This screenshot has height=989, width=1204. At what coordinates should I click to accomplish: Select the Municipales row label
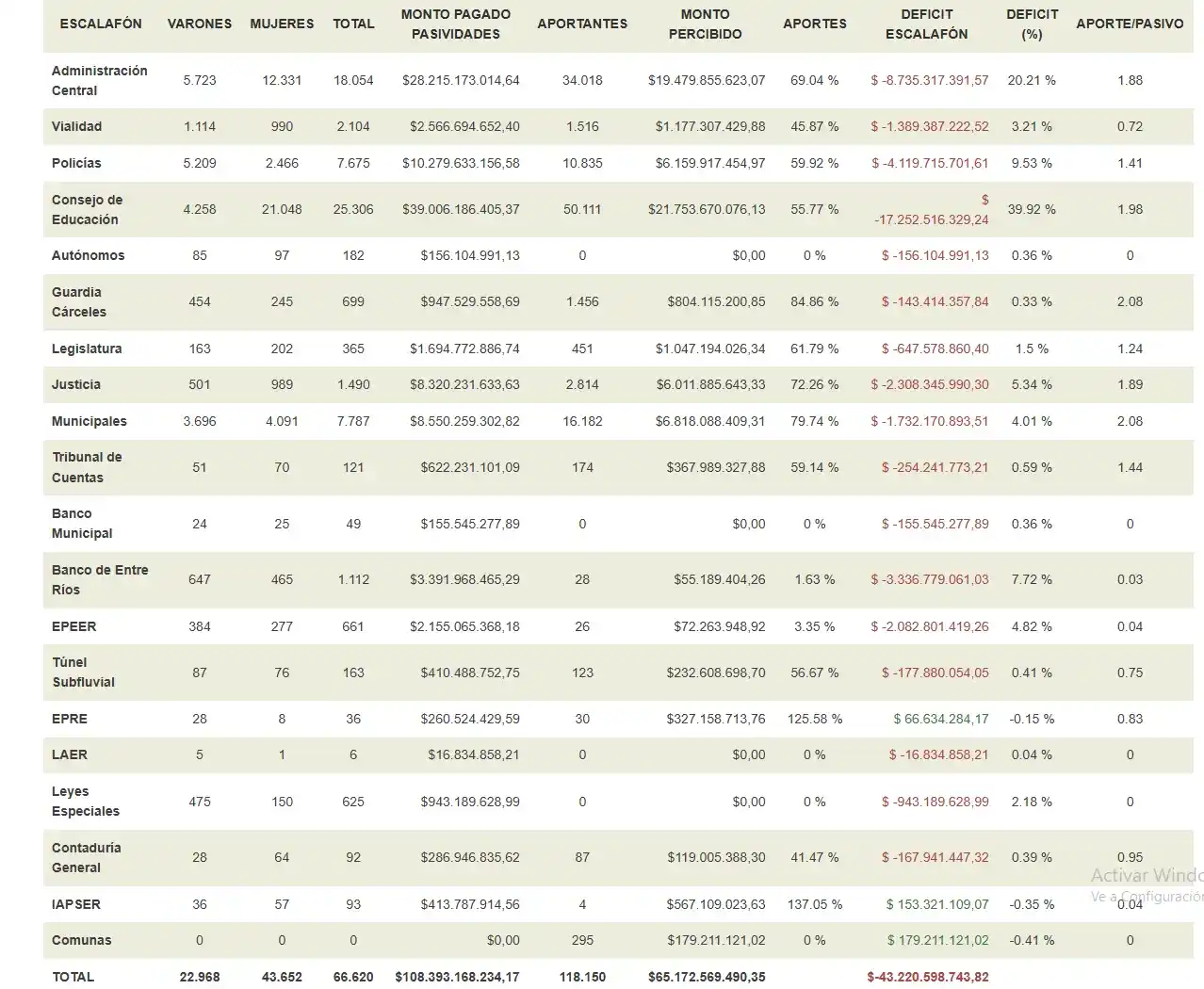coord(89,421)
